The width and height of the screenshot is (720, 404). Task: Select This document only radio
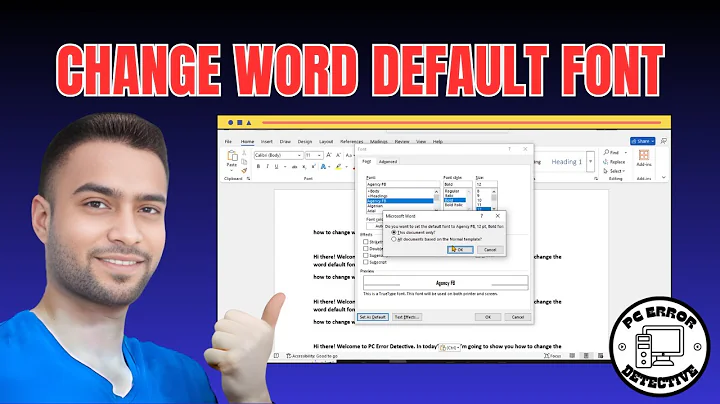click(394, 233)
